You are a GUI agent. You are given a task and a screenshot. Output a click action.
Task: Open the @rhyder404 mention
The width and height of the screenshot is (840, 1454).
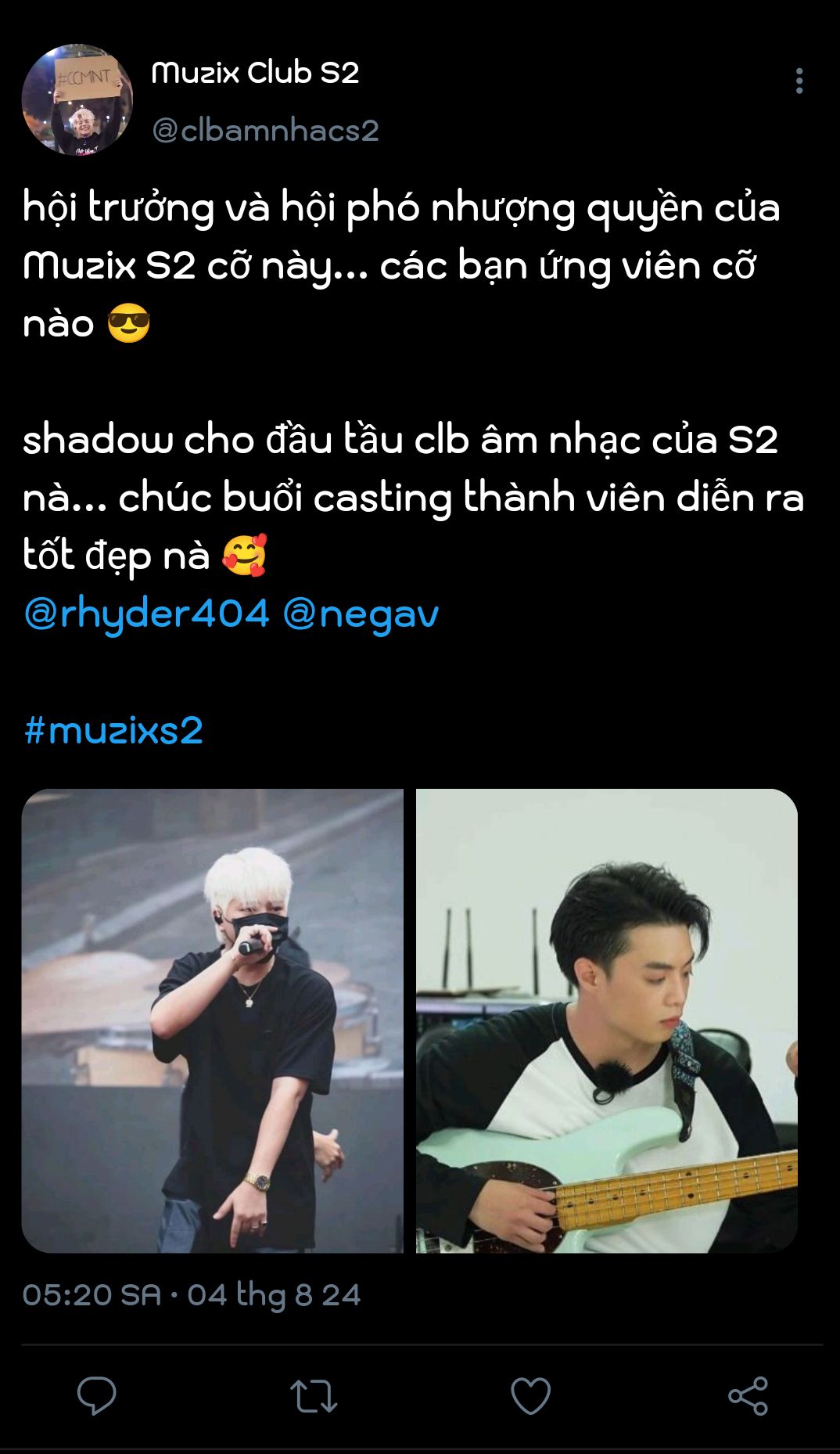(x=146, y=613)
